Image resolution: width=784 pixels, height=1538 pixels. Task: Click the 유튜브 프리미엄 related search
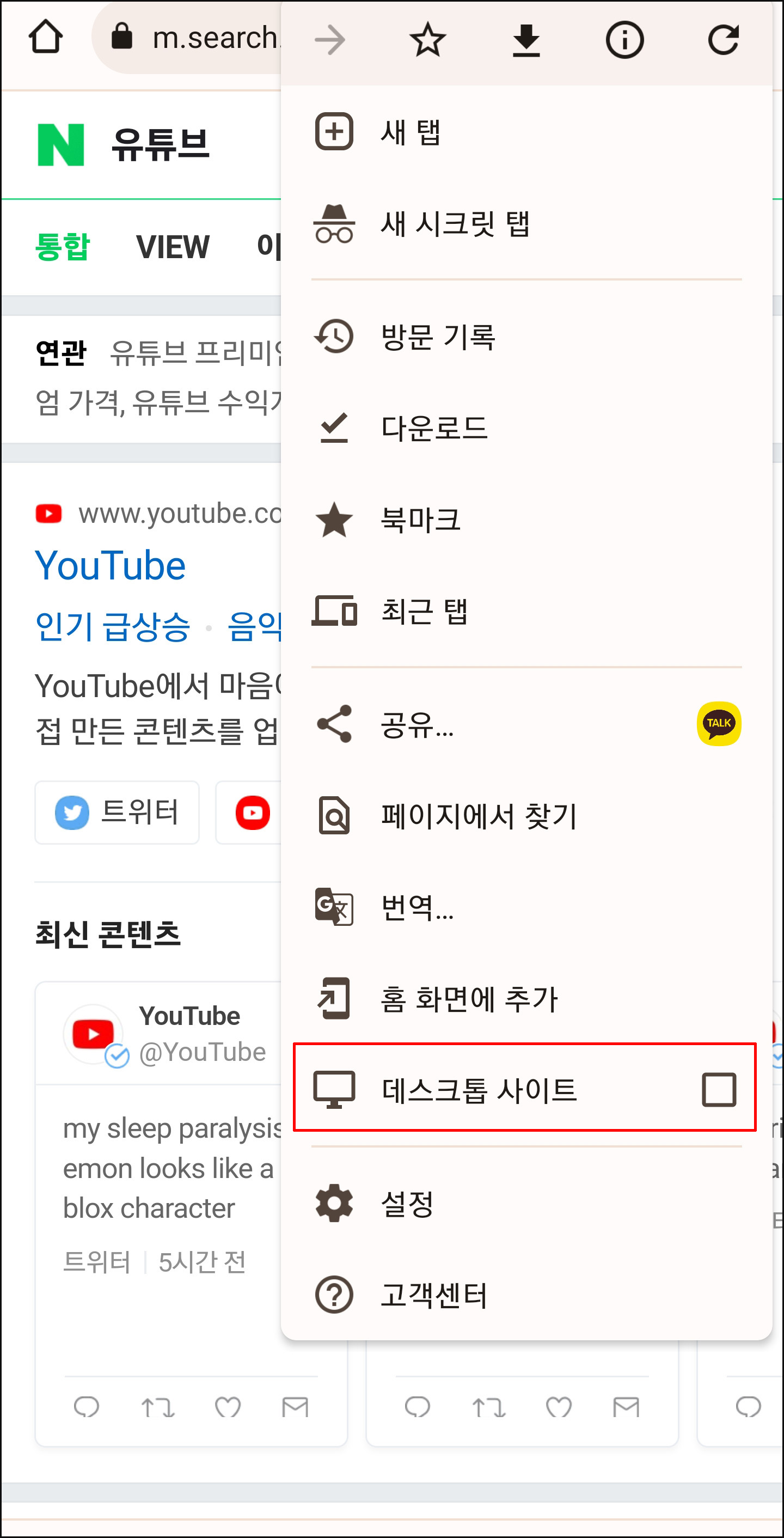click(195, 352)
